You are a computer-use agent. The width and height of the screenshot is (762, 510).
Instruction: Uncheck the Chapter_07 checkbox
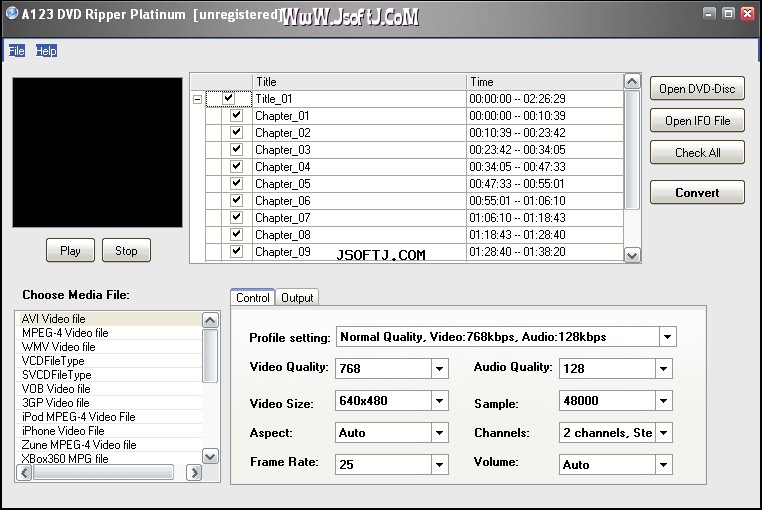236,217
